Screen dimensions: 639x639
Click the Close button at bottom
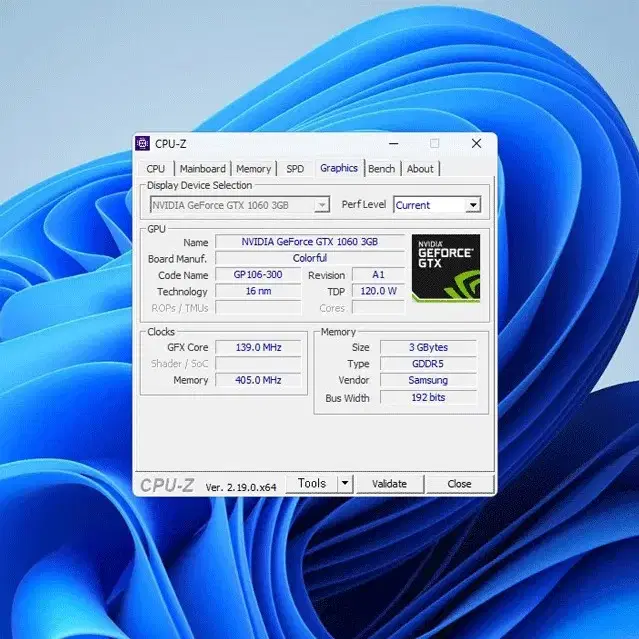(459, 484)
